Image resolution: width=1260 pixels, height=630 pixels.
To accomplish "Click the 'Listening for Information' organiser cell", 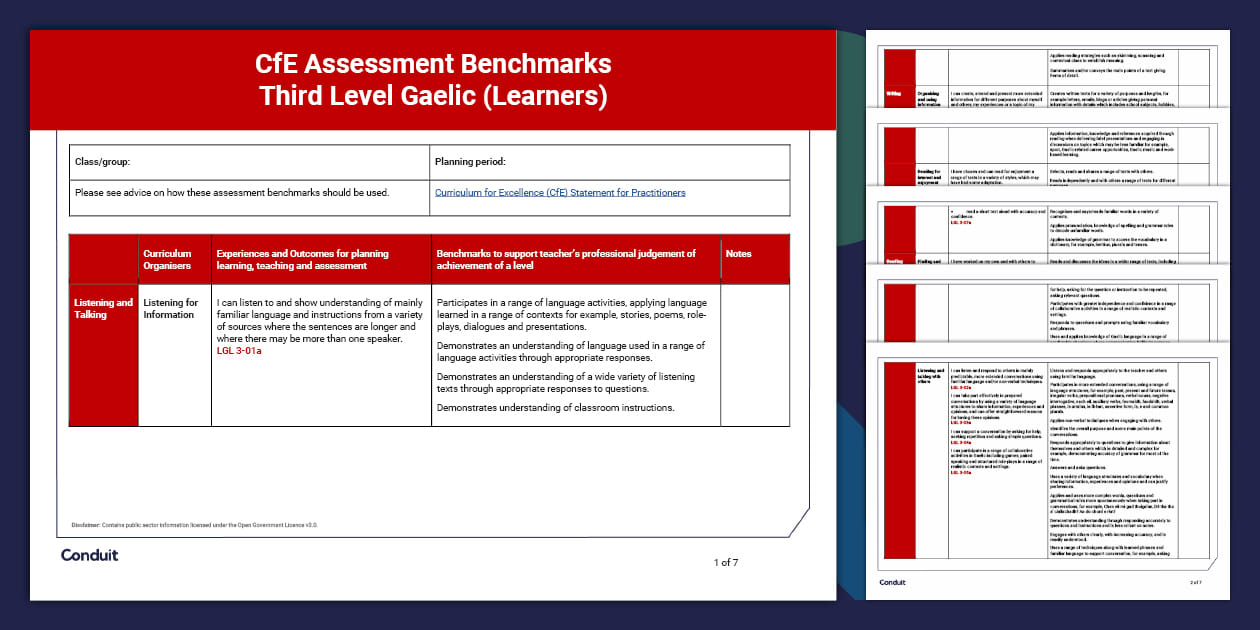I will coord(170,308).
